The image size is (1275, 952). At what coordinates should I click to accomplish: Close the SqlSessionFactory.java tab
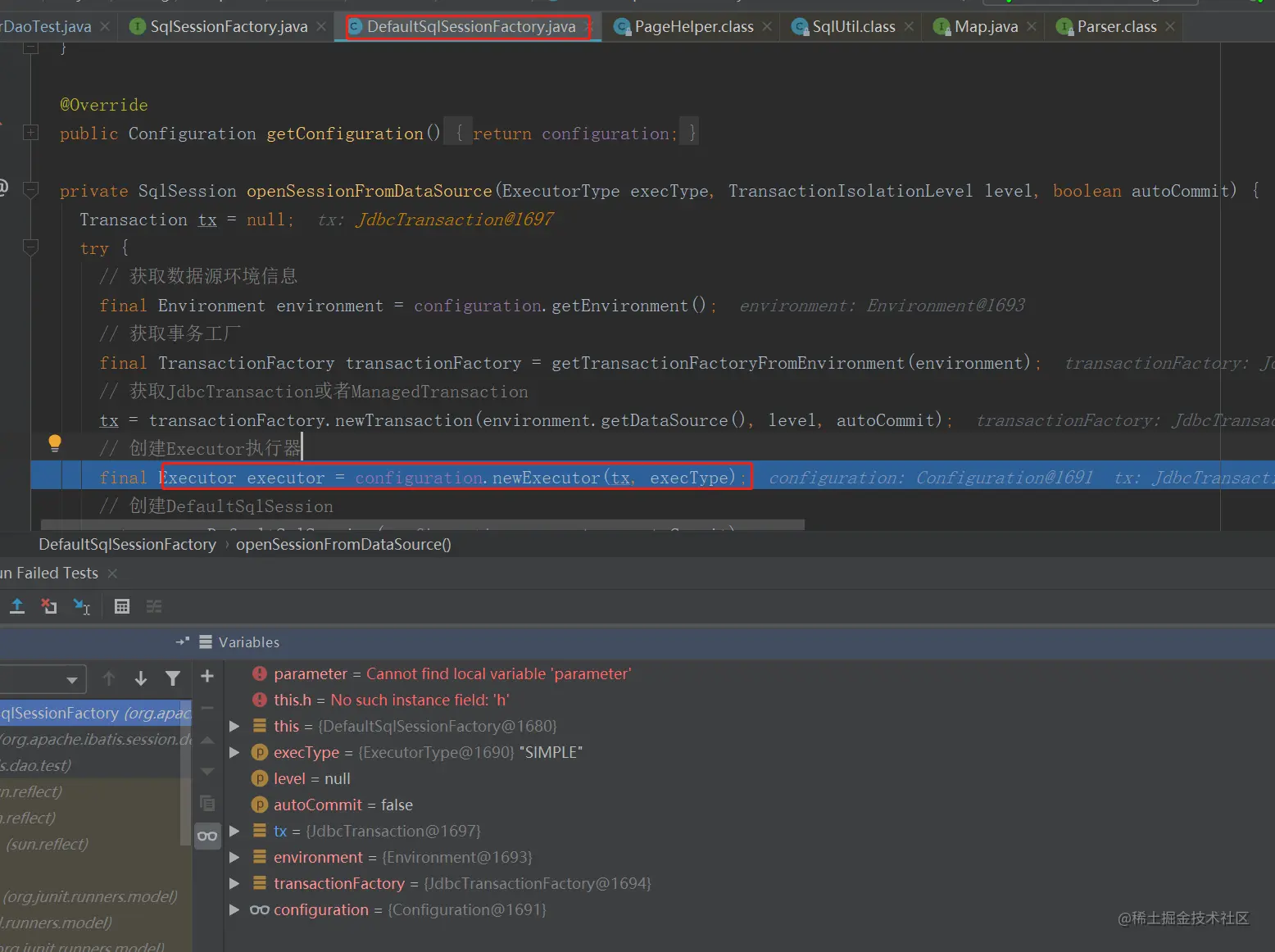321,27
